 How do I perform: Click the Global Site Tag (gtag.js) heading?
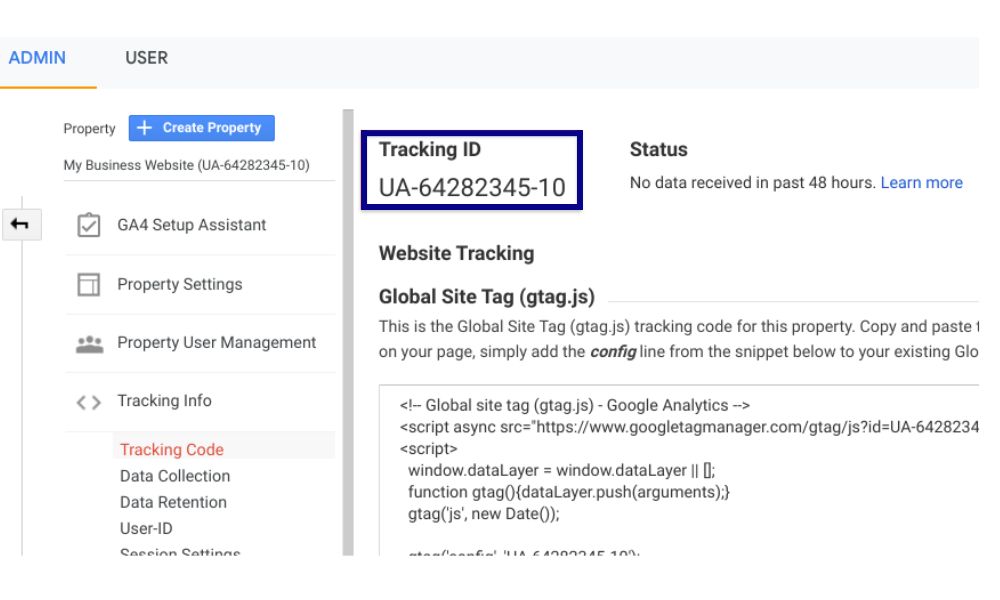pyautogui.click(x=487, y=296)
